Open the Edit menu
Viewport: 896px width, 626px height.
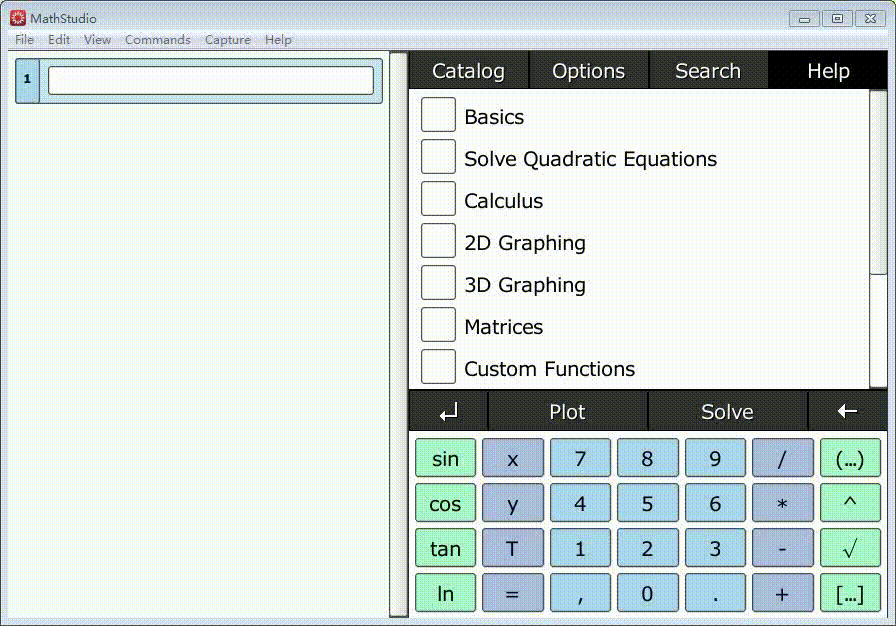pos(59,39)
